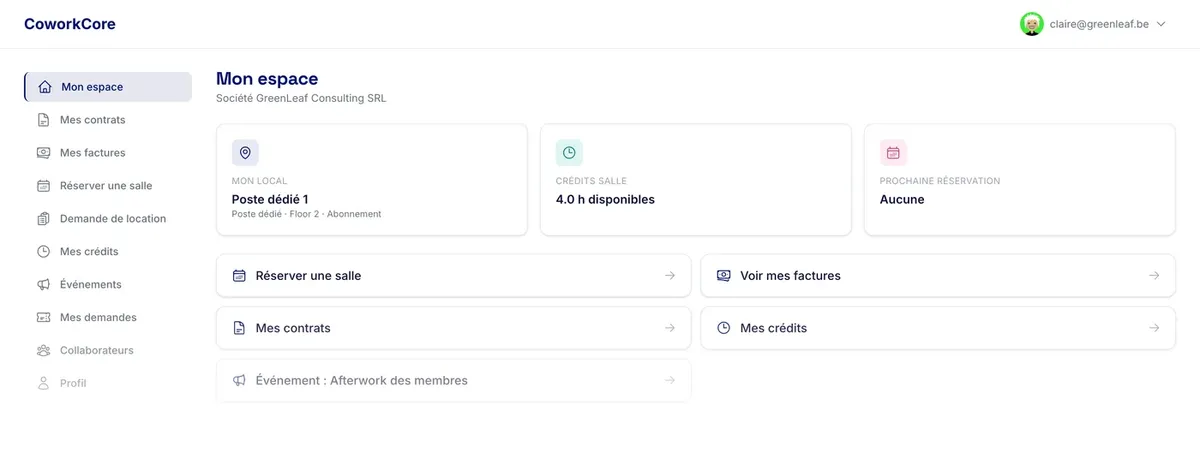Click the megaphone icon beside Événements

(x=43, y=285)
